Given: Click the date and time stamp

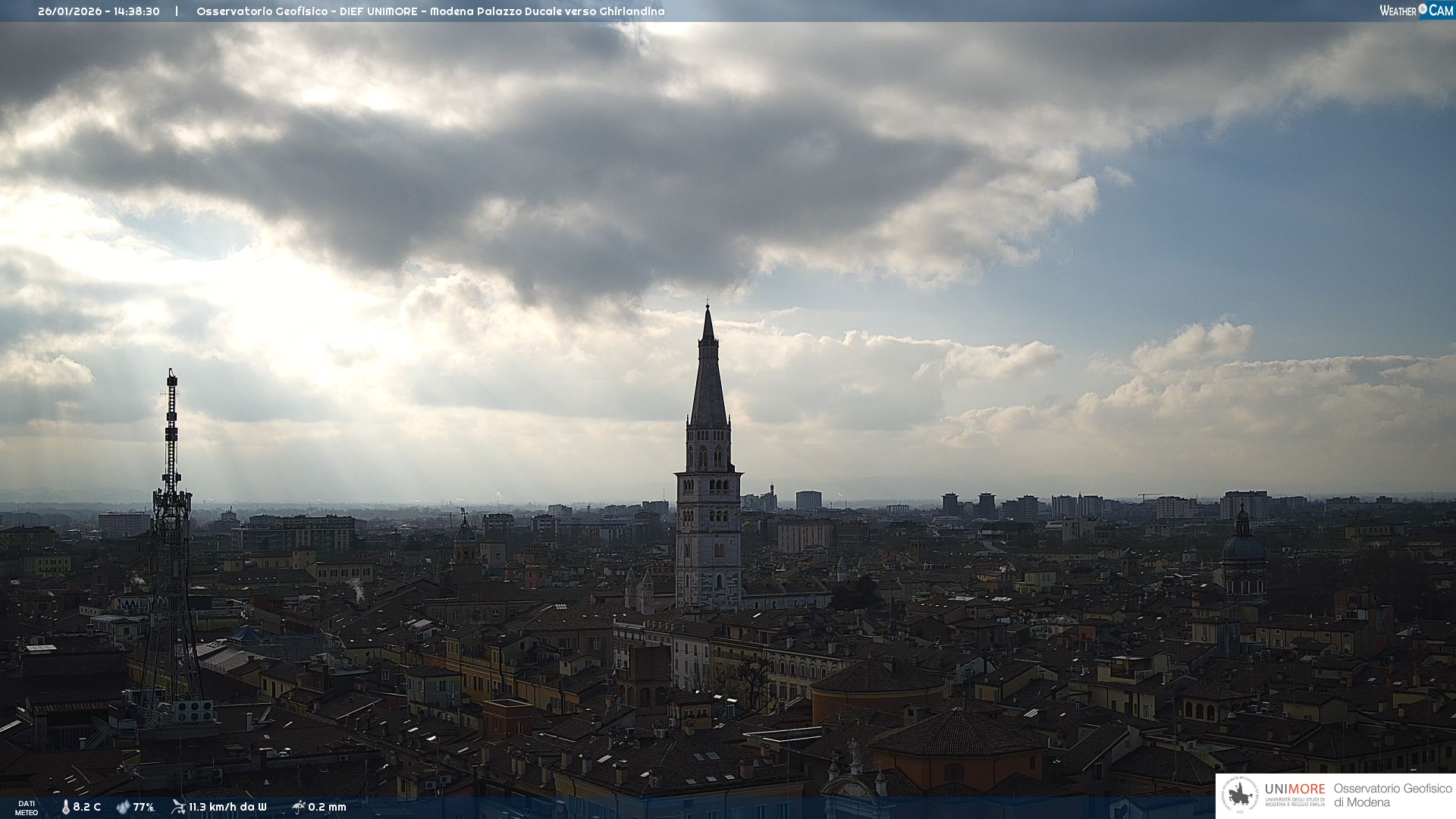Looking at the screenshot, I should 99,11.
